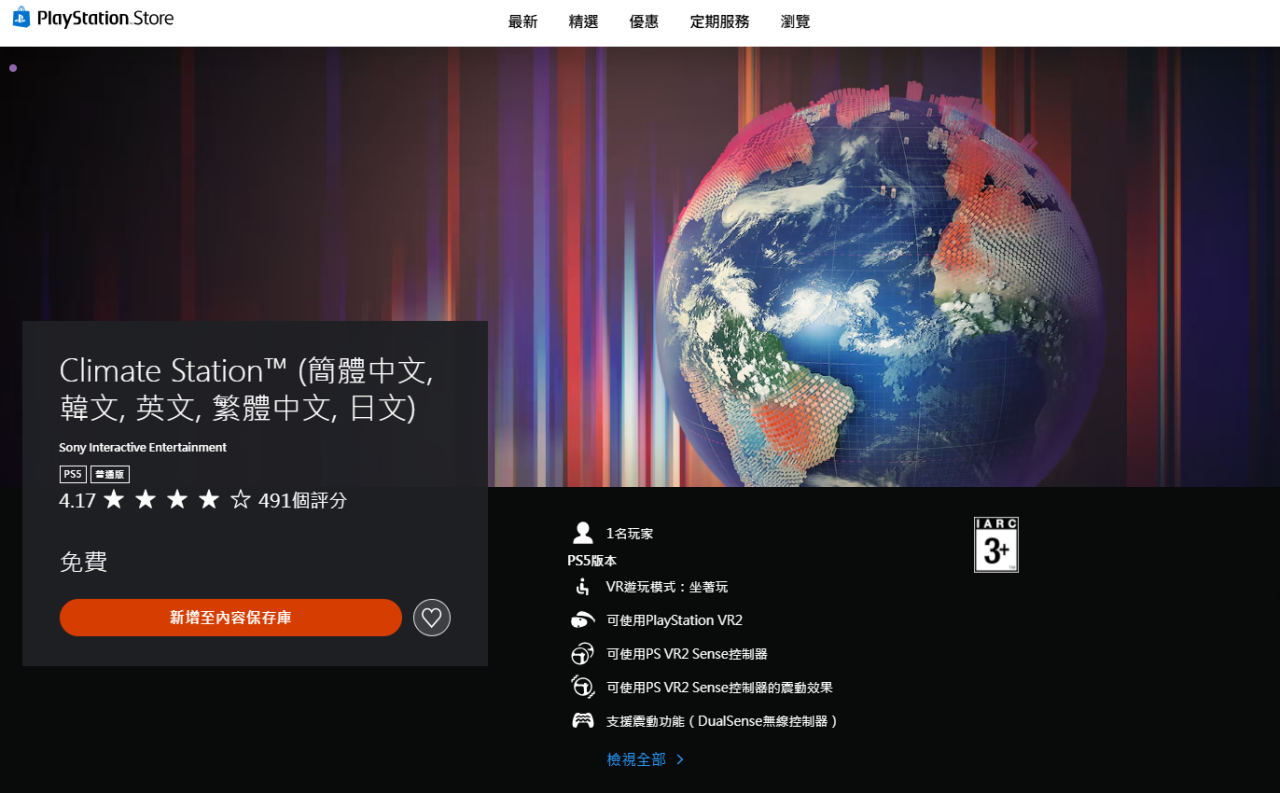Click the DualSense controller vibration icon
Image resolution: width=1280 pixels, height=793 pixels.
click(x=582, y=720)
